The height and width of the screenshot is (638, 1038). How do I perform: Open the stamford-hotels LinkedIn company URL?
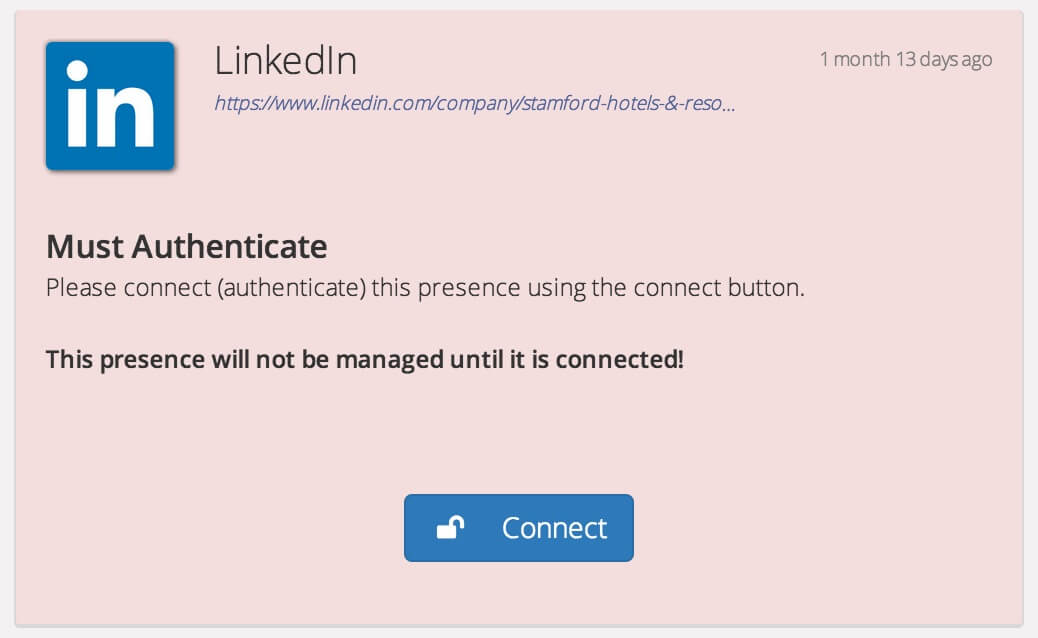474,103
